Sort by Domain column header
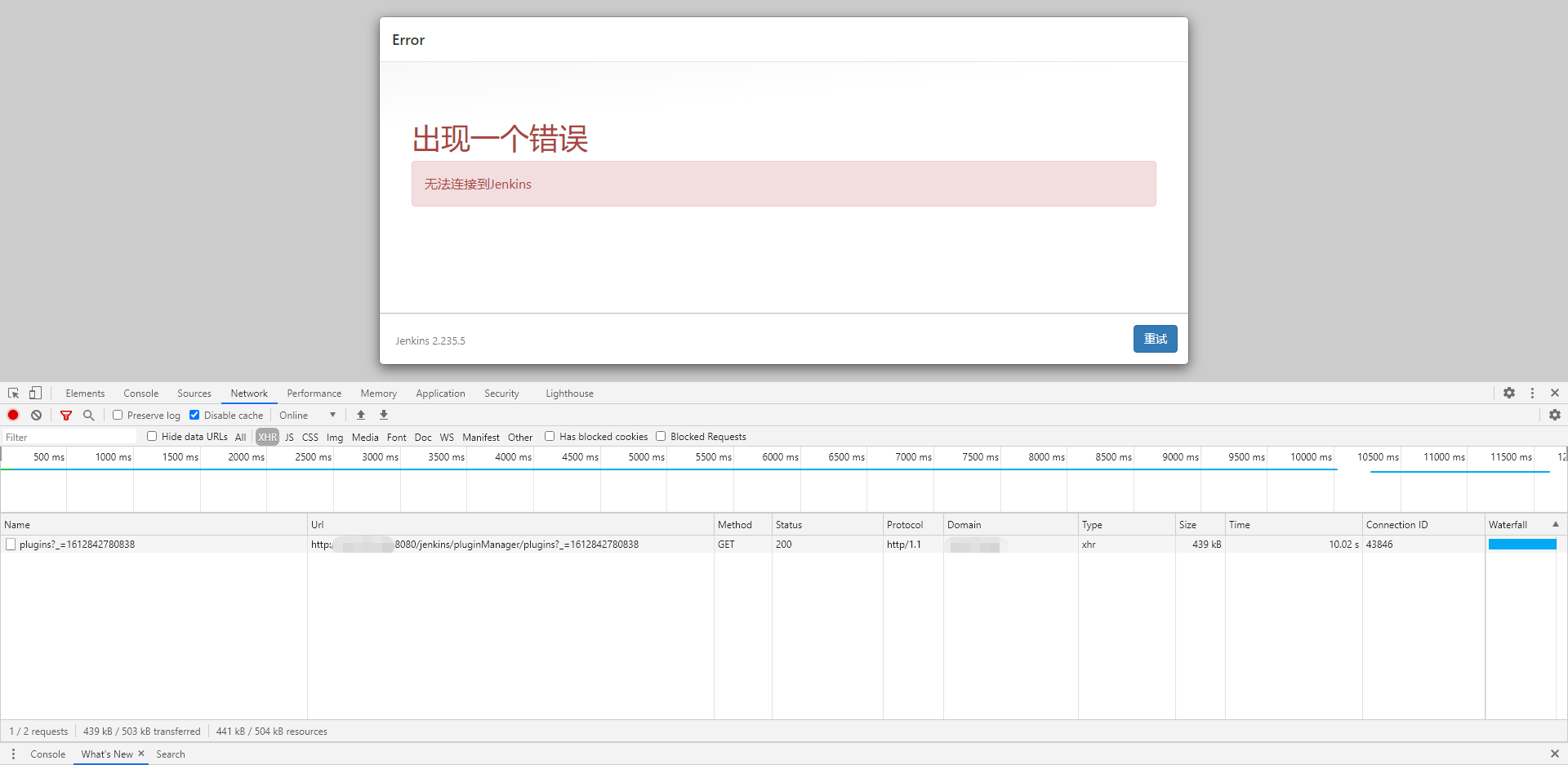1568x765 pixels. click(x=1011, y=524)
